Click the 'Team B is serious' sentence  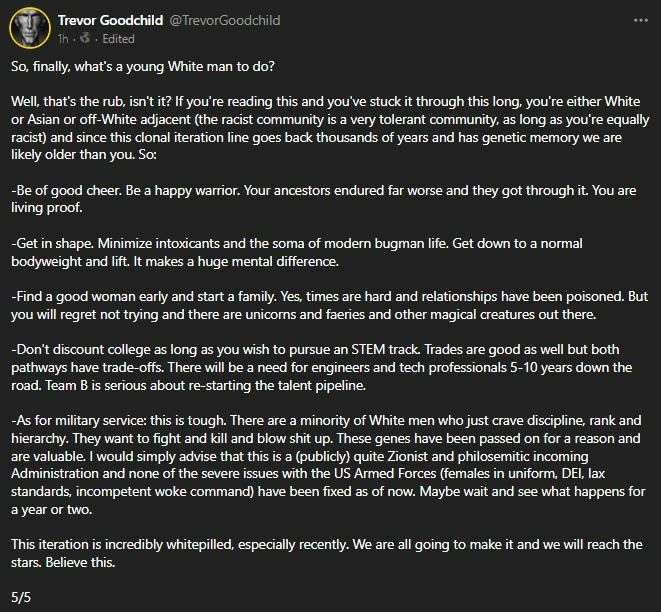[x=205, y=385]
